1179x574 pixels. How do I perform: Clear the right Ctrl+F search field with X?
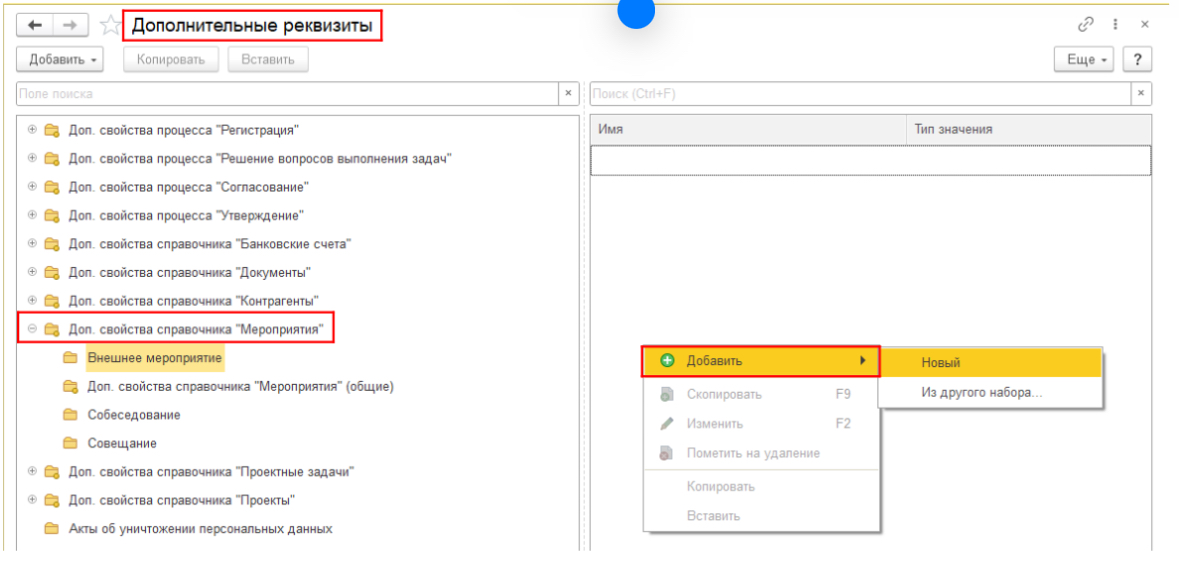pyautogui.click(x=1141, y=93)
